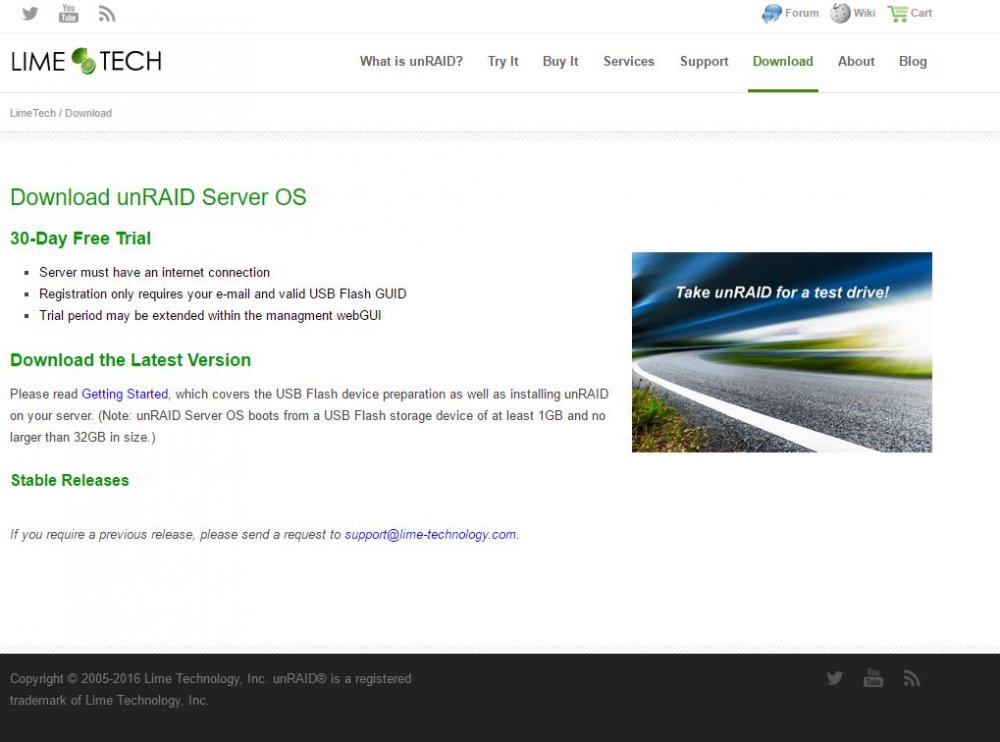The image size is (1000, 742).
Task: Open the Services menu item
Action: coord(629,61)
